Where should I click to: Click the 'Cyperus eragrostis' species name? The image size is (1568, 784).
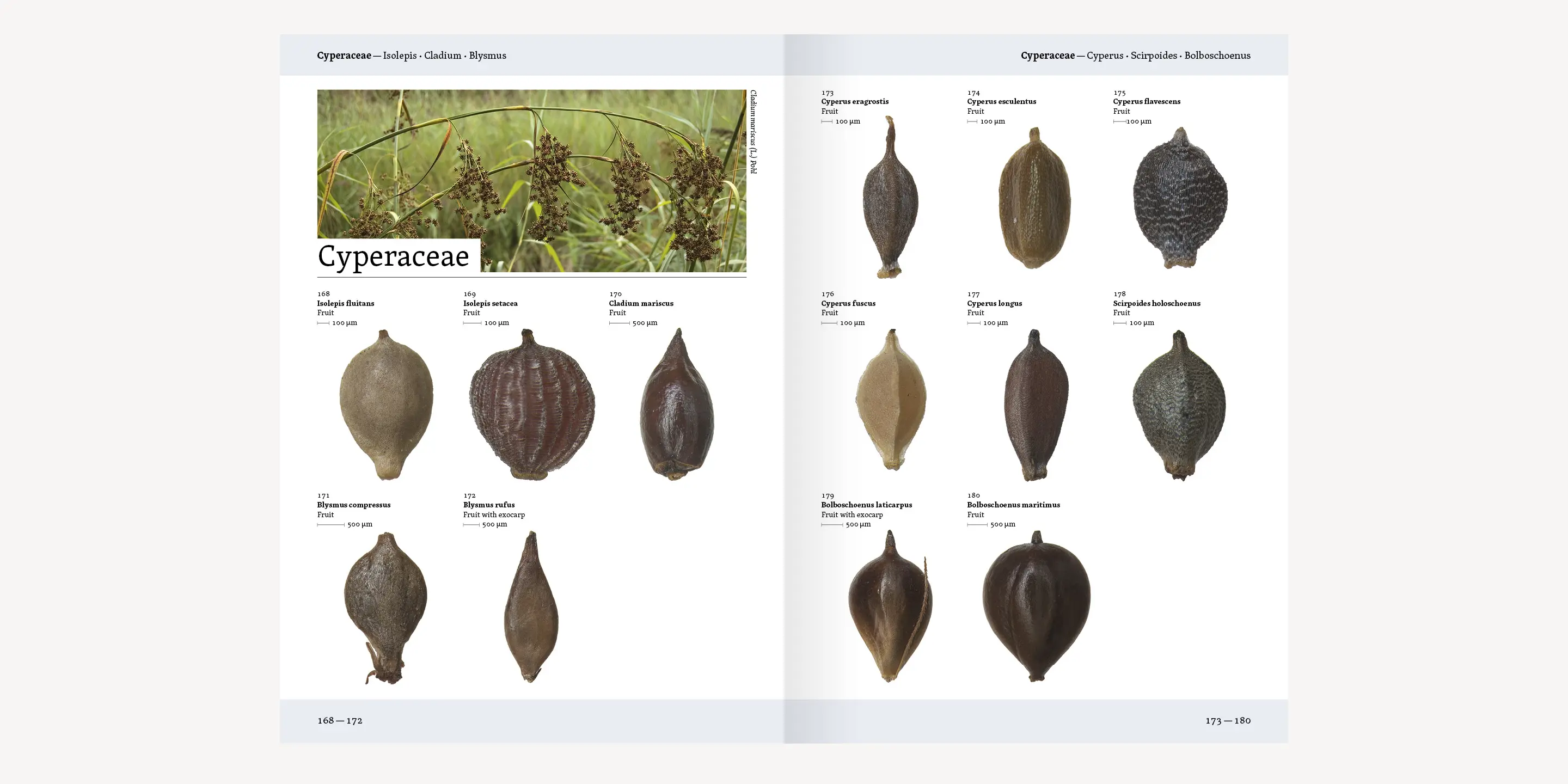click(x=855, y=102)
